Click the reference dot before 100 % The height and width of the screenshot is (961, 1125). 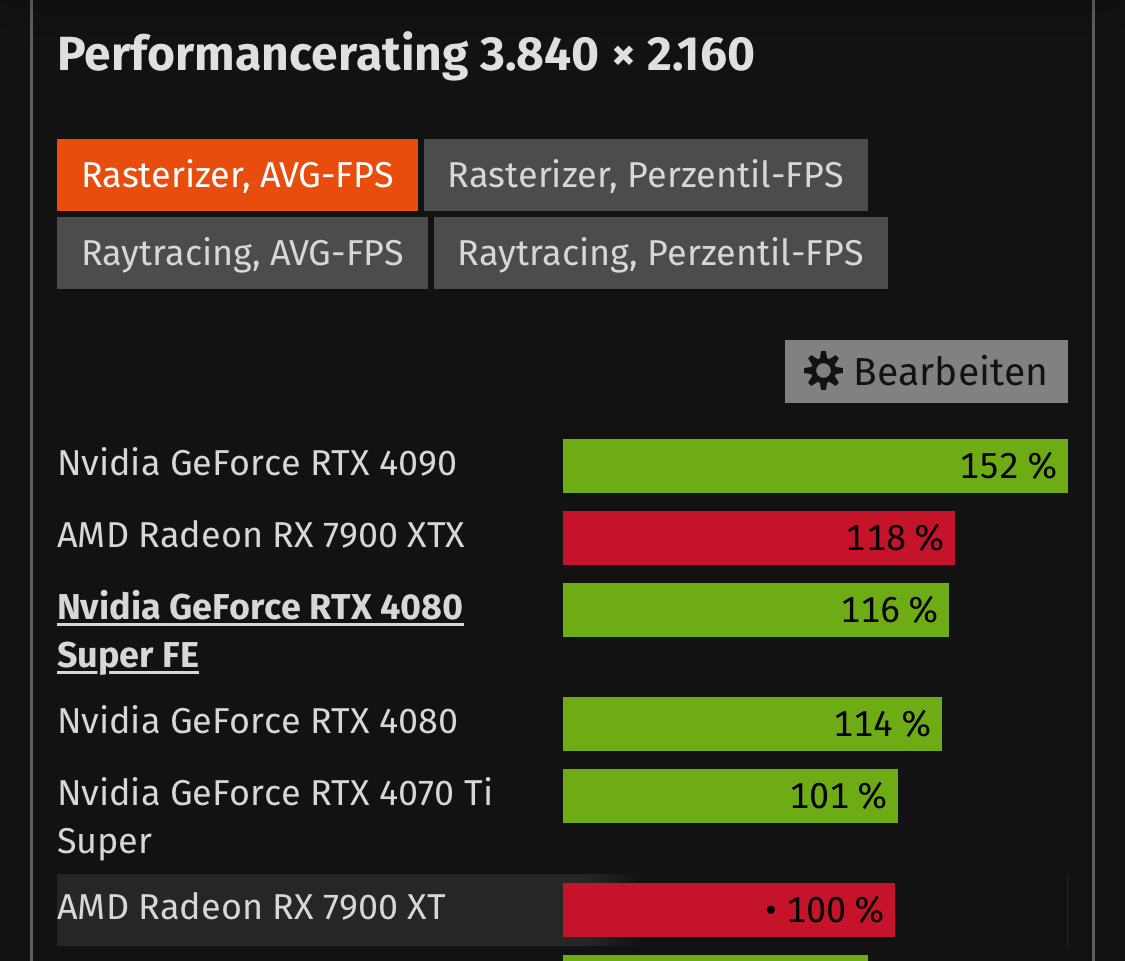(x=771, y=910)
